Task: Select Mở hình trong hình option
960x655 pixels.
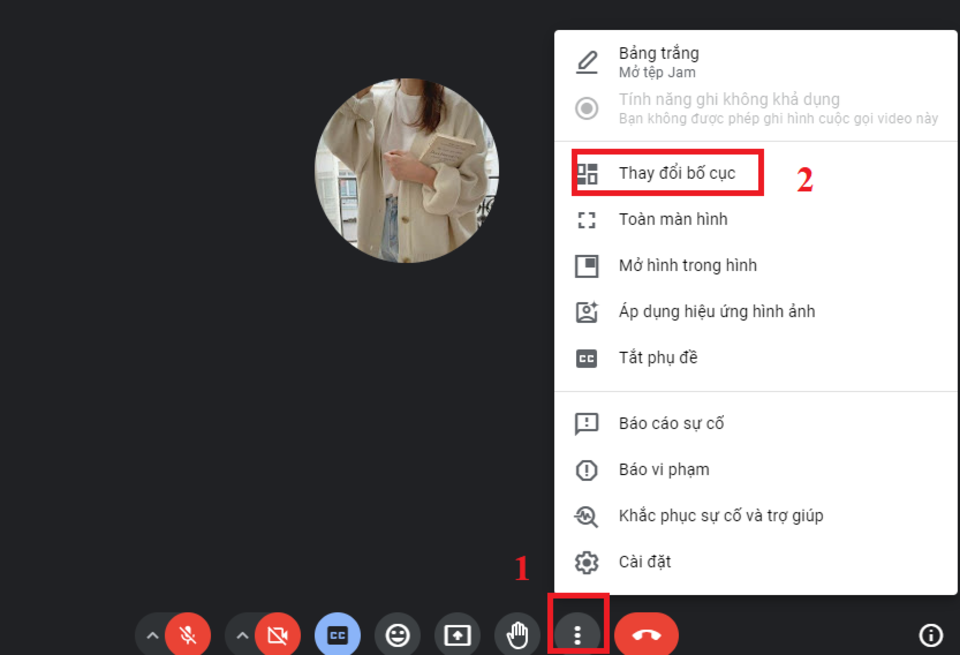Action: click(687, 265)
